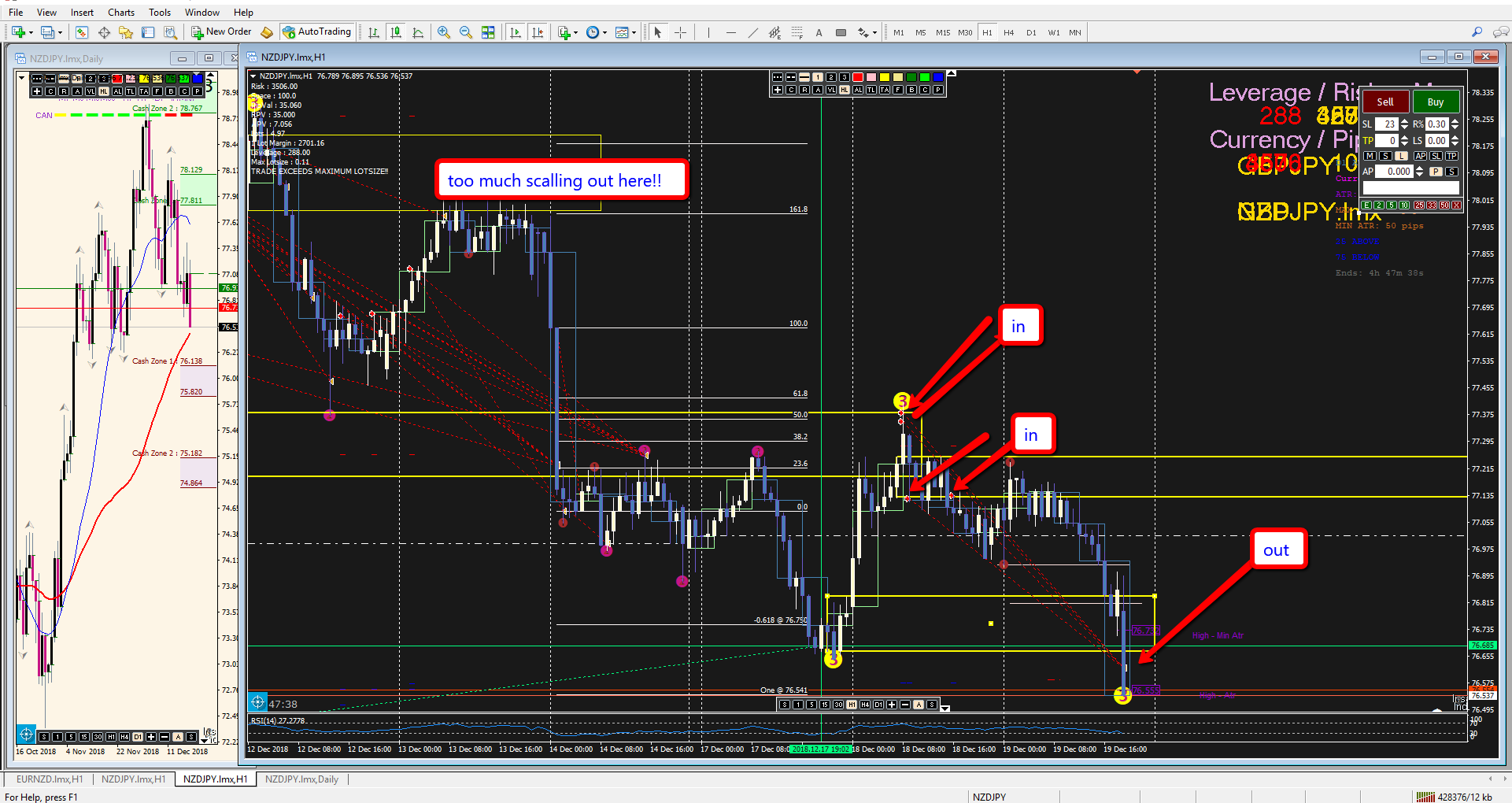Open the File menu
Viewport: 1512px width, 803px height.
(x=16, y=13)
